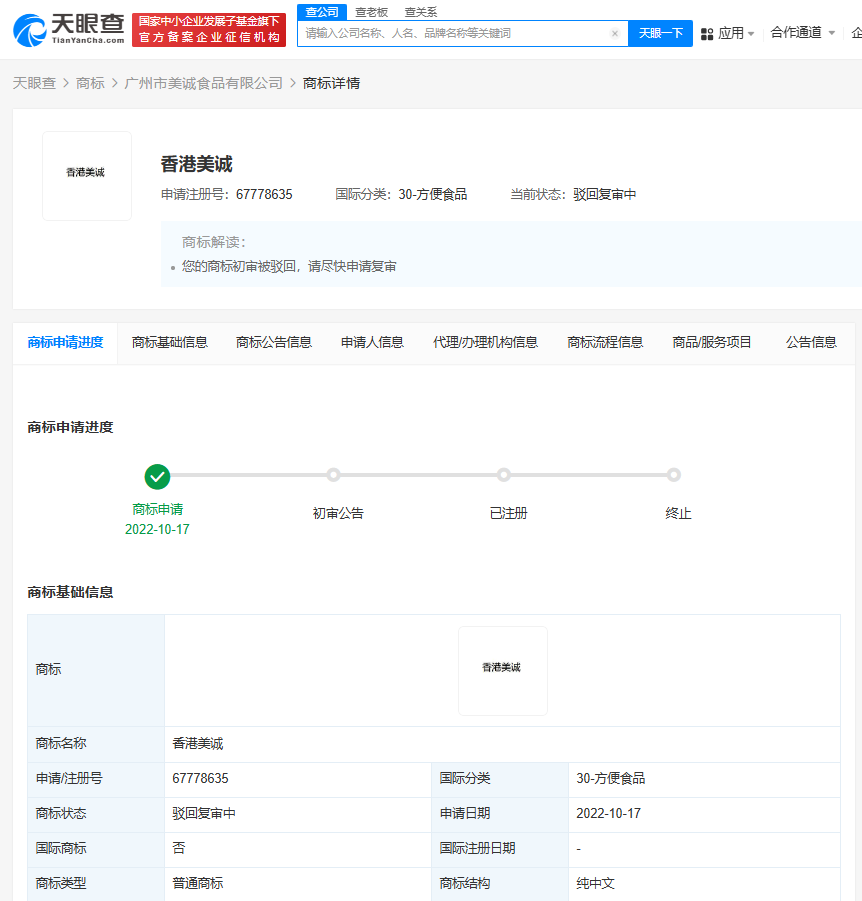Click the 商标解读 rejection notice text

point(289,267)
